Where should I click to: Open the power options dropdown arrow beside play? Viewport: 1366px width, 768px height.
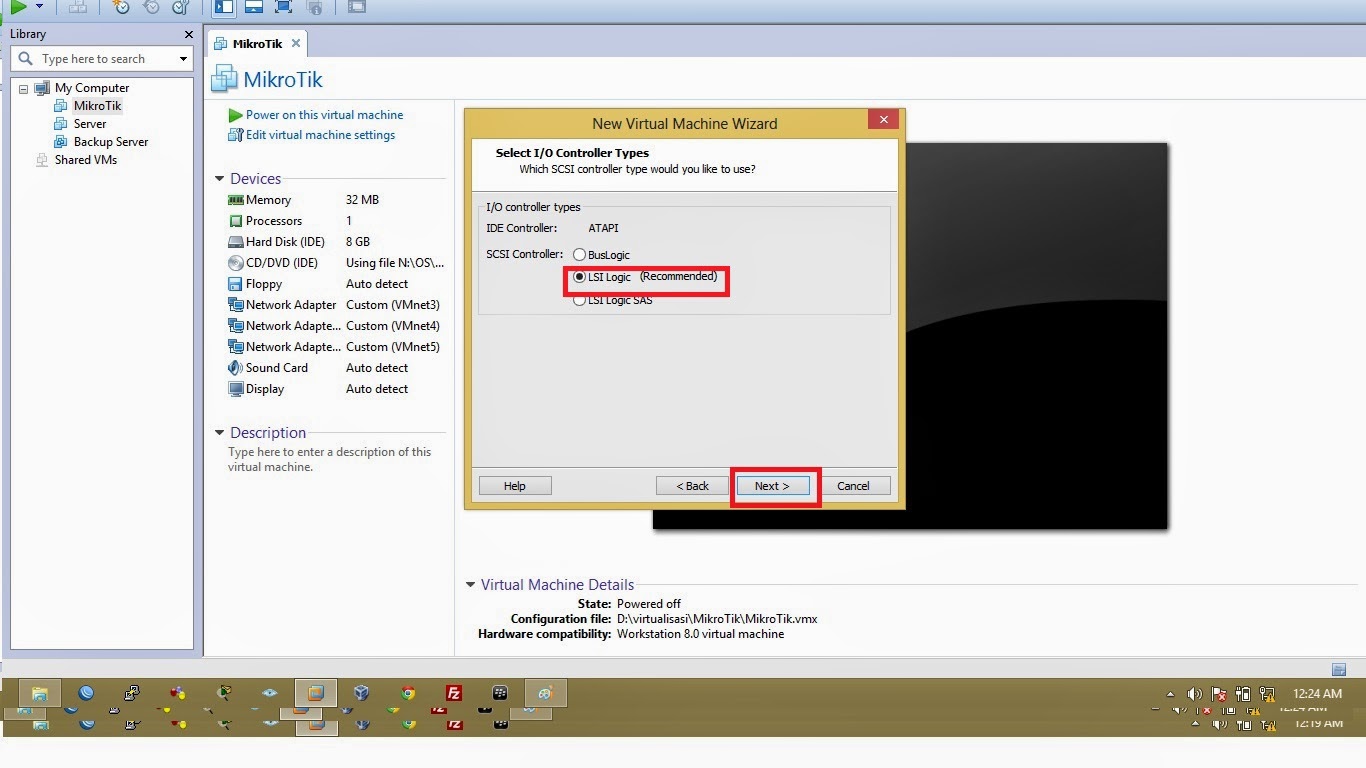coord(40,7)
